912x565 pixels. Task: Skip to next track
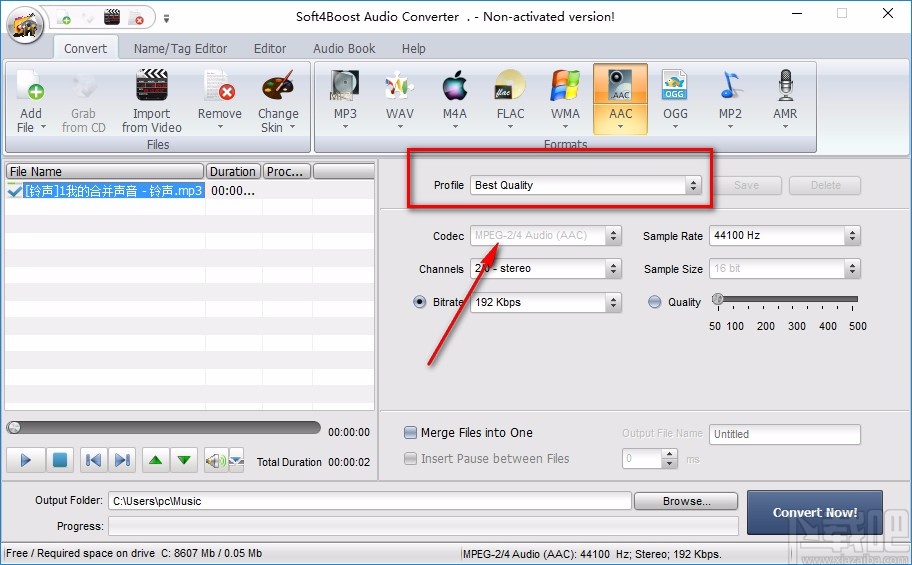[122, 460]
